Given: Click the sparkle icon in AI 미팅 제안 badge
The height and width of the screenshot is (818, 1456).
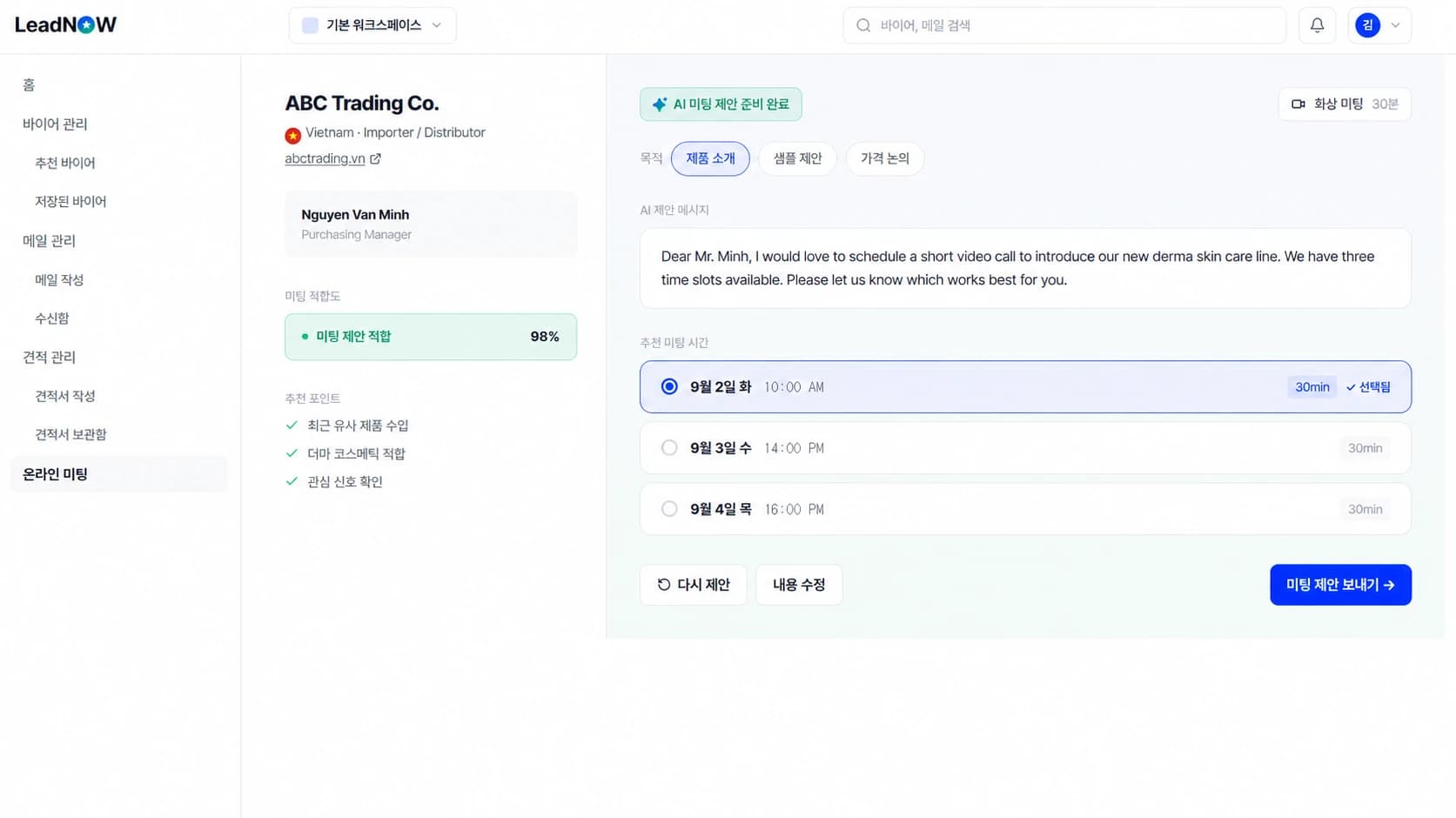Looking at the screenshot, I should point(660,104).
